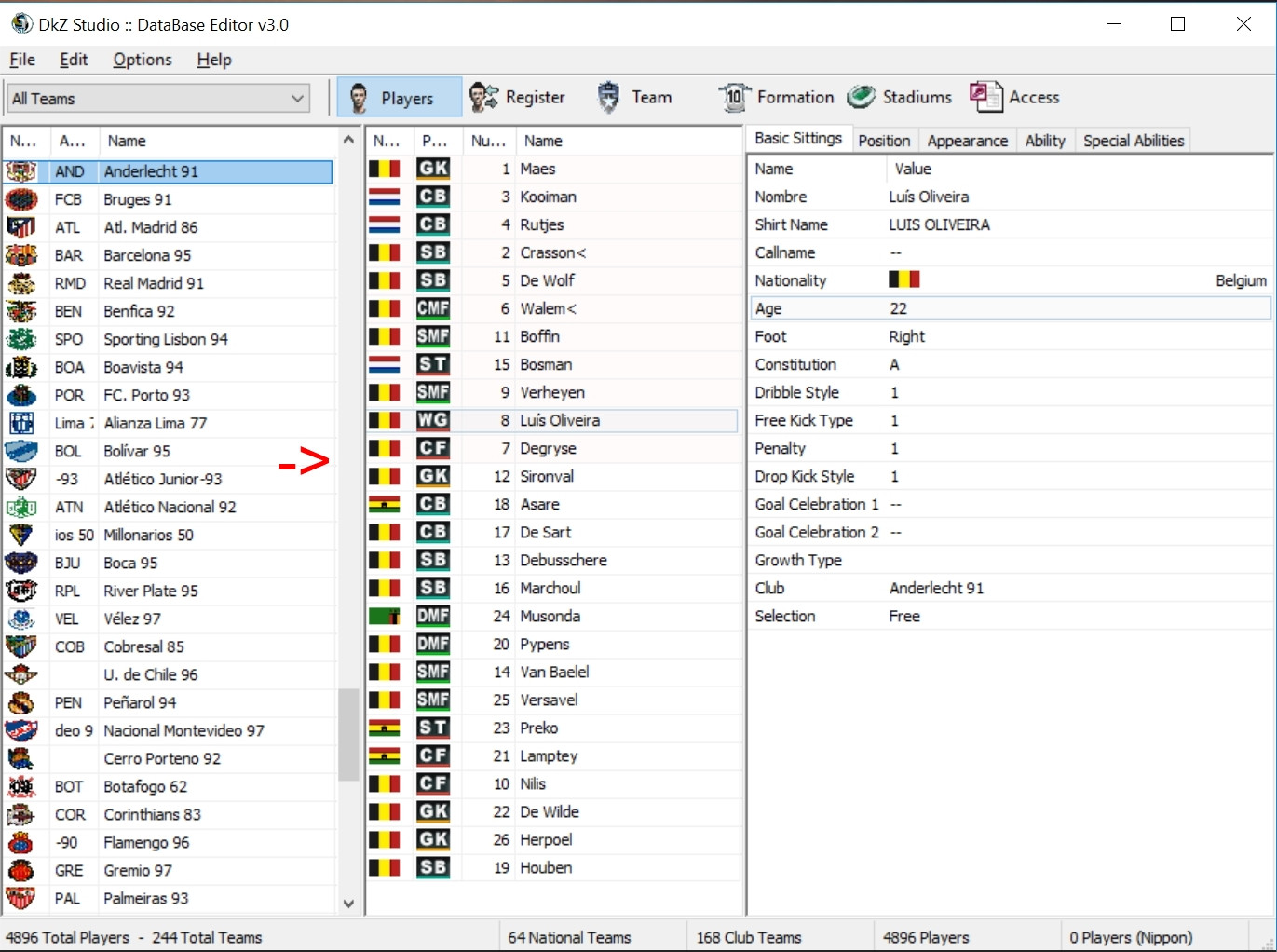Click the ST position badge for Bosman
1277x952 pixels.
tap(433, 364)
